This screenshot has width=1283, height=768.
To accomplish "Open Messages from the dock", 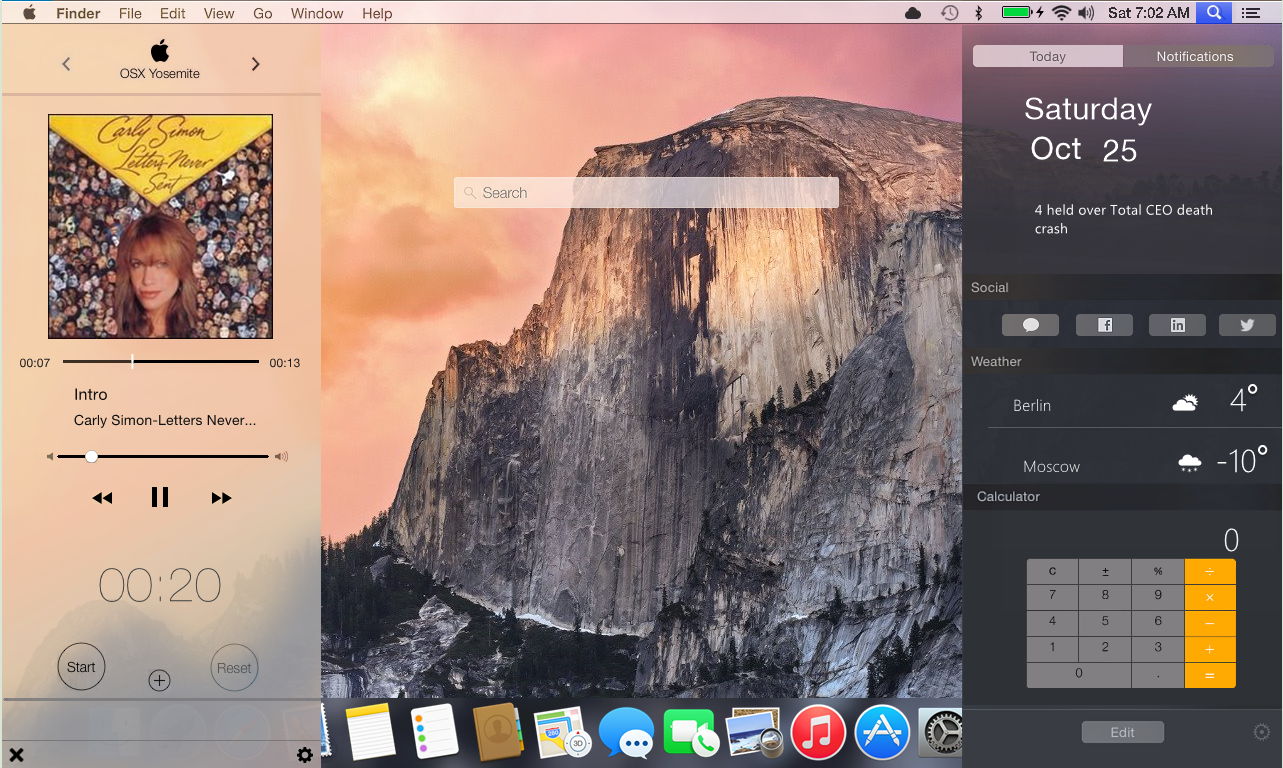I will click(626, 733).
